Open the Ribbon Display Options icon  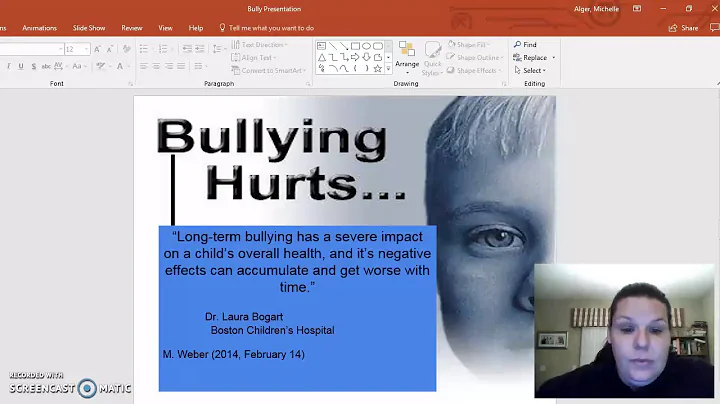coord(637,9)
